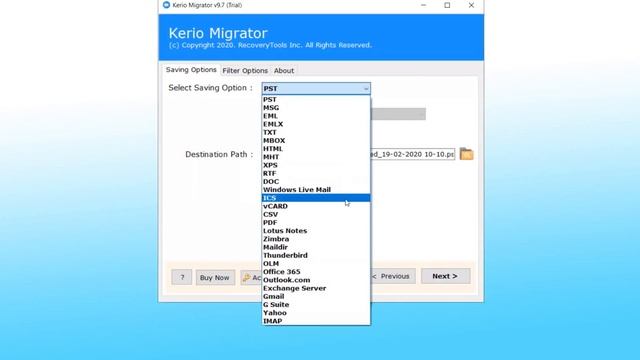Select Outlook.com as destination
Viewport: 640px width, 360px height.
[316, 280]
